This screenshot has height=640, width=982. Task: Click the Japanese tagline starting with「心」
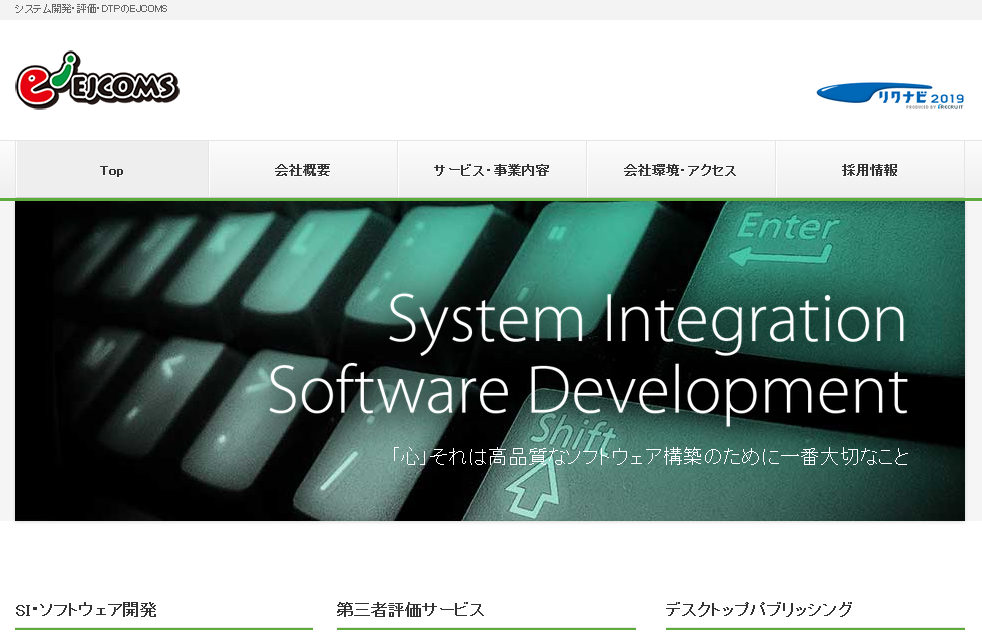[x=650, y=457]
